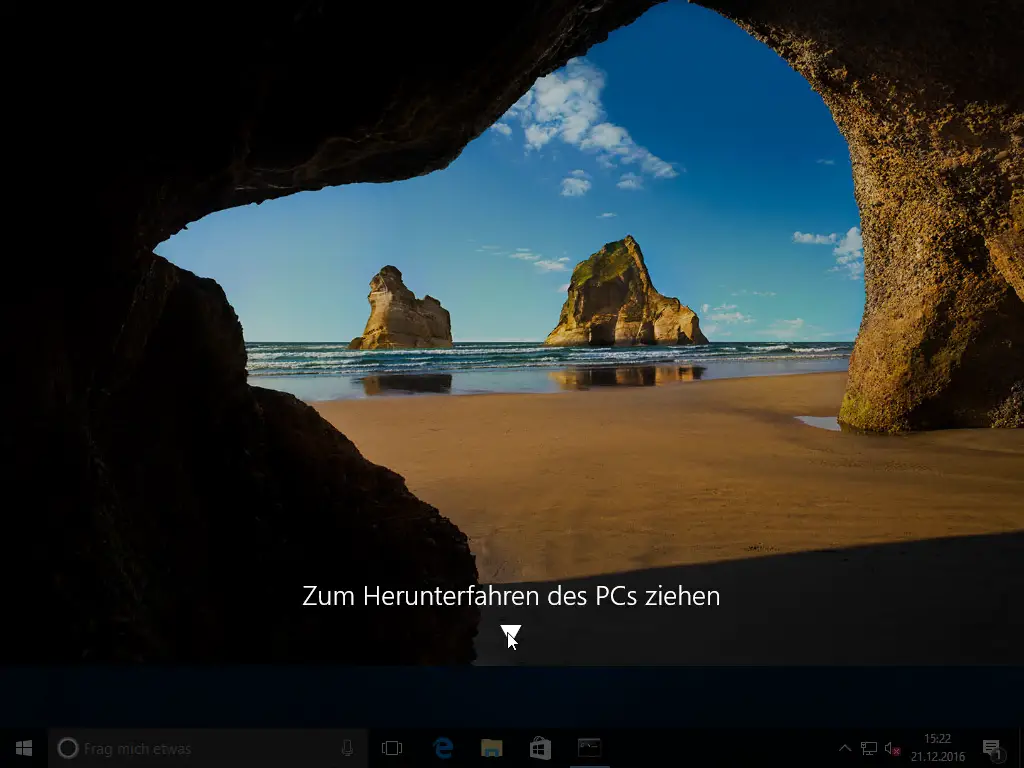1024x768 pixels.
Task: Expand the hidden system tray icons
Action: click(844, 748)
